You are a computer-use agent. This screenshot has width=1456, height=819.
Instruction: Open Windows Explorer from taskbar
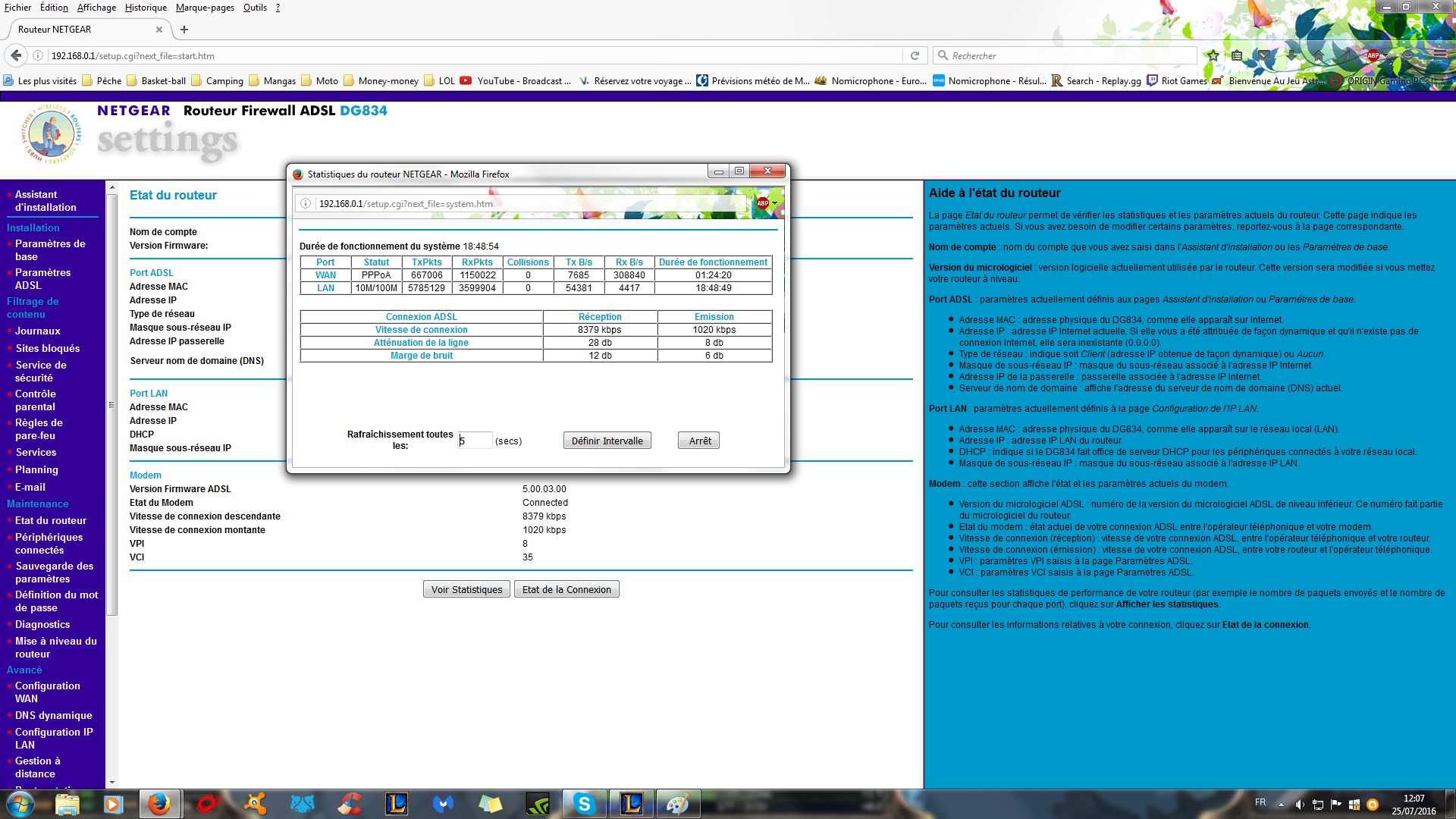(x=67, y=804)
